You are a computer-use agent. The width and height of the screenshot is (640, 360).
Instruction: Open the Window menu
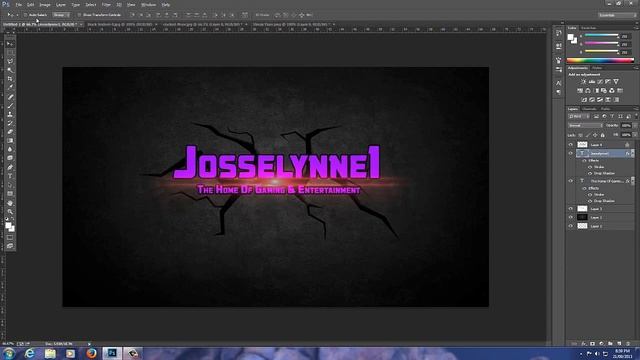148,5
